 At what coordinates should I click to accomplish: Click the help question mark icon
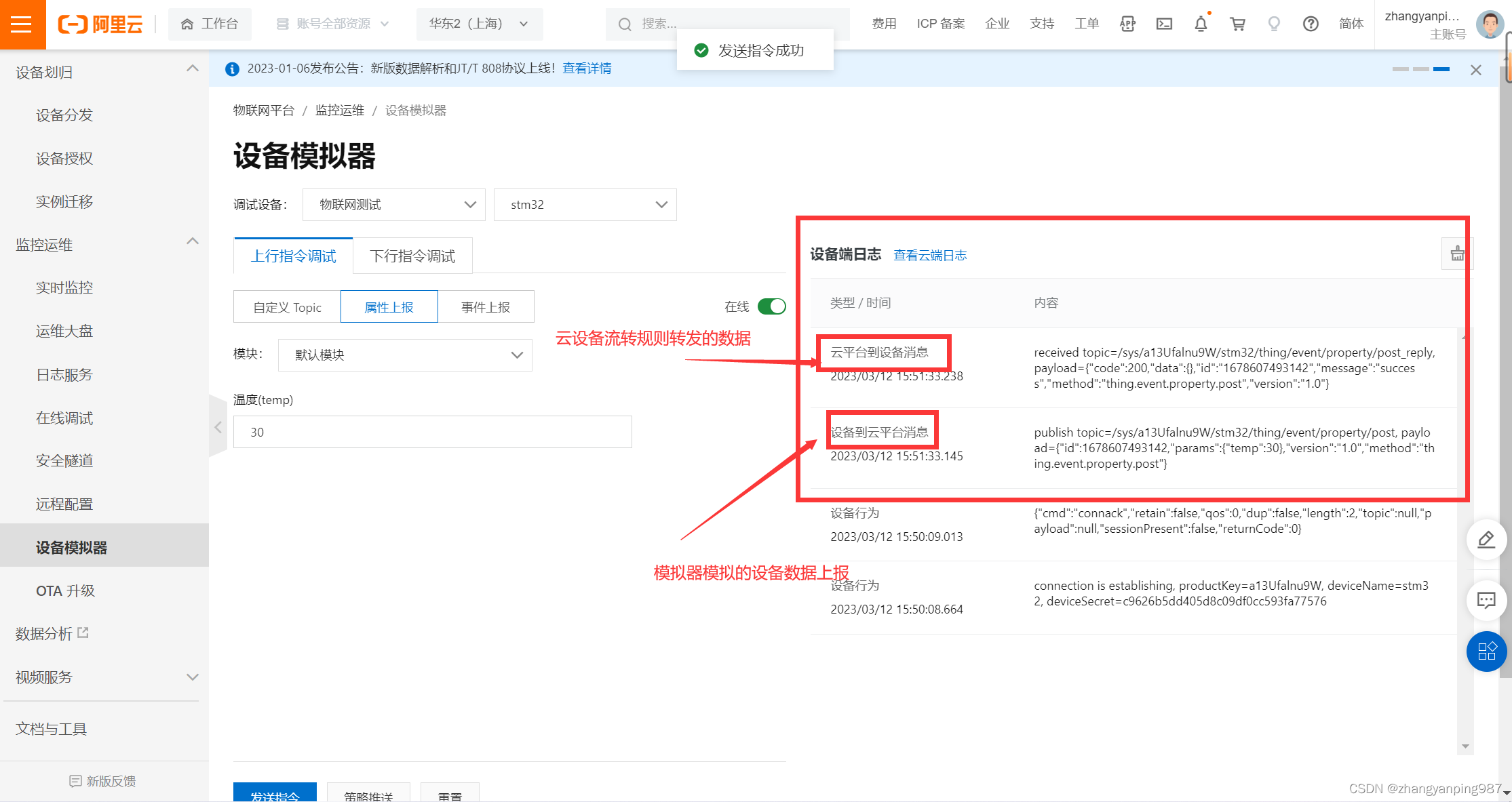coord(1311,24)
